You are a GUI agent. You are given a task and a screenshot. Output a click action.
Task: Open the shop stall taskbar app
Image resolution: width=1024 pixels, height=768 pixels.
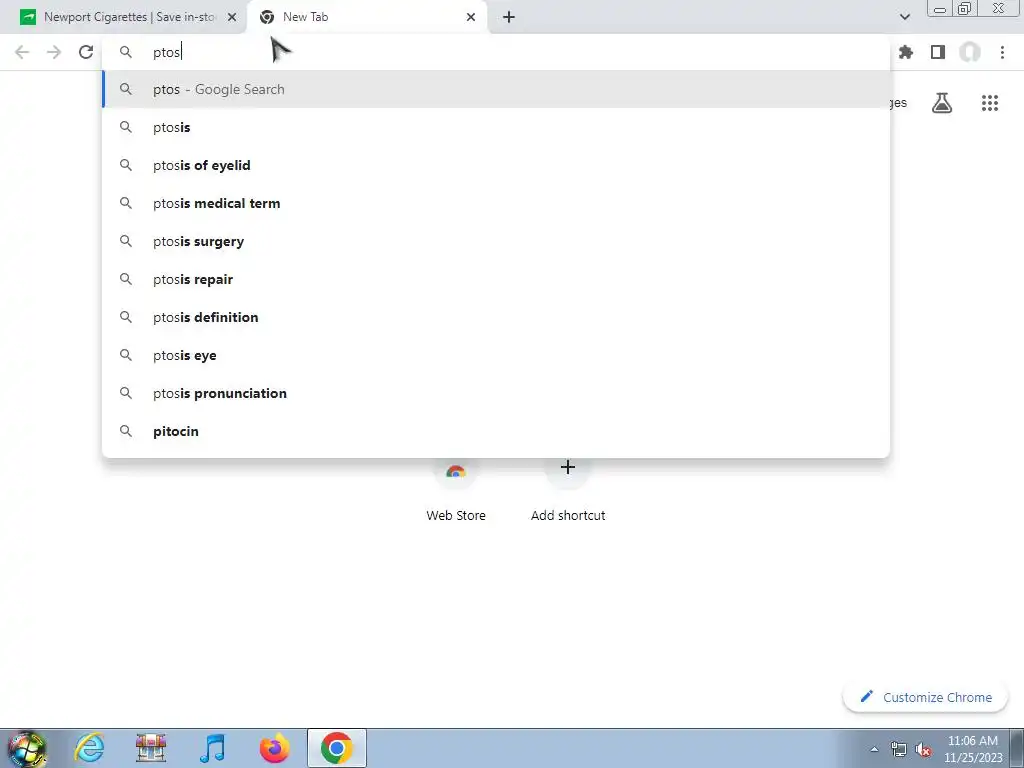tap(151, 748)
